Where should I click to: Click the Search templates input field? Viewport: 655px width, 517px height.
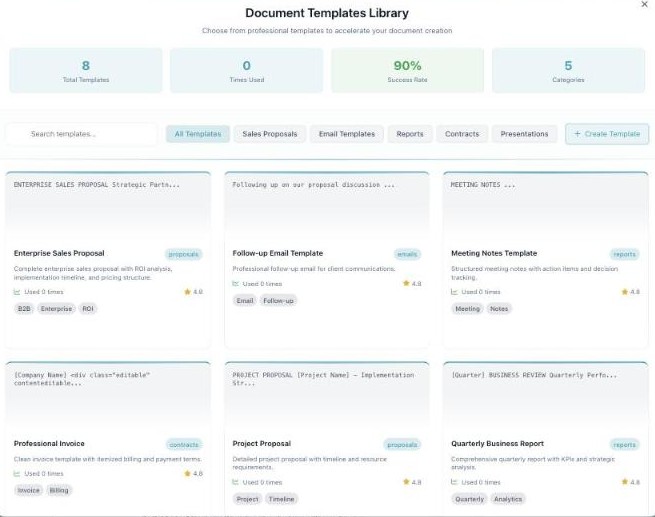(x=82, y=134)
